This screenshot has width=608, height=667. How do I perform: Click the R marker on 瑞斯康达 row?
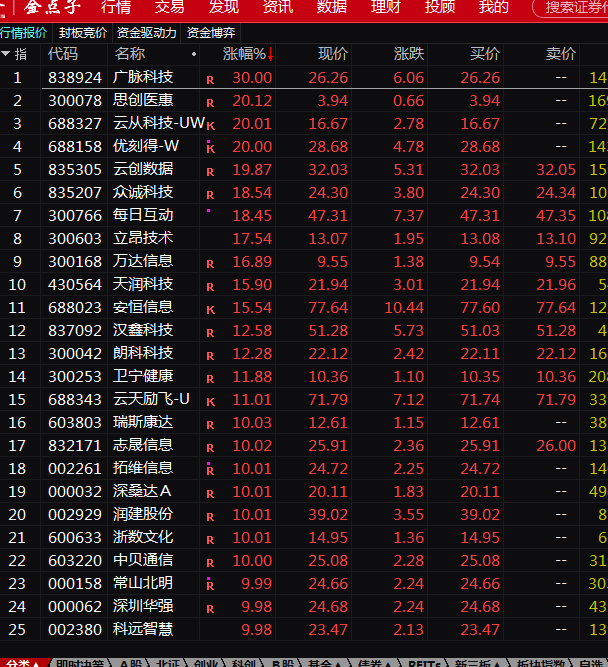[x=210, y=425]
